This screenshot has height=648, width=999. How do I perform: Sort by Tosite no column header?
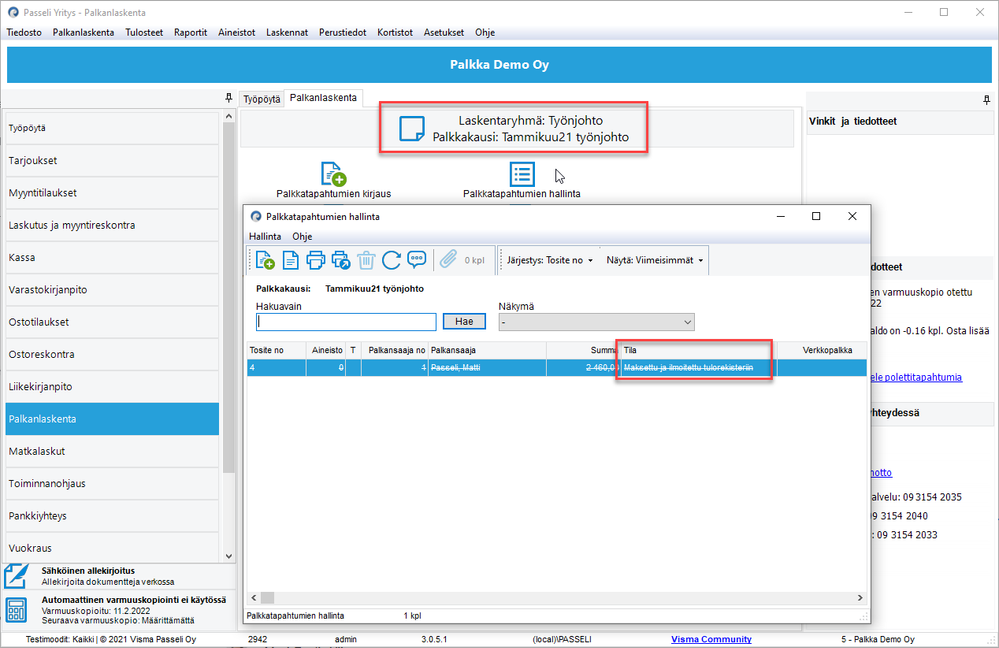point(277,350)
